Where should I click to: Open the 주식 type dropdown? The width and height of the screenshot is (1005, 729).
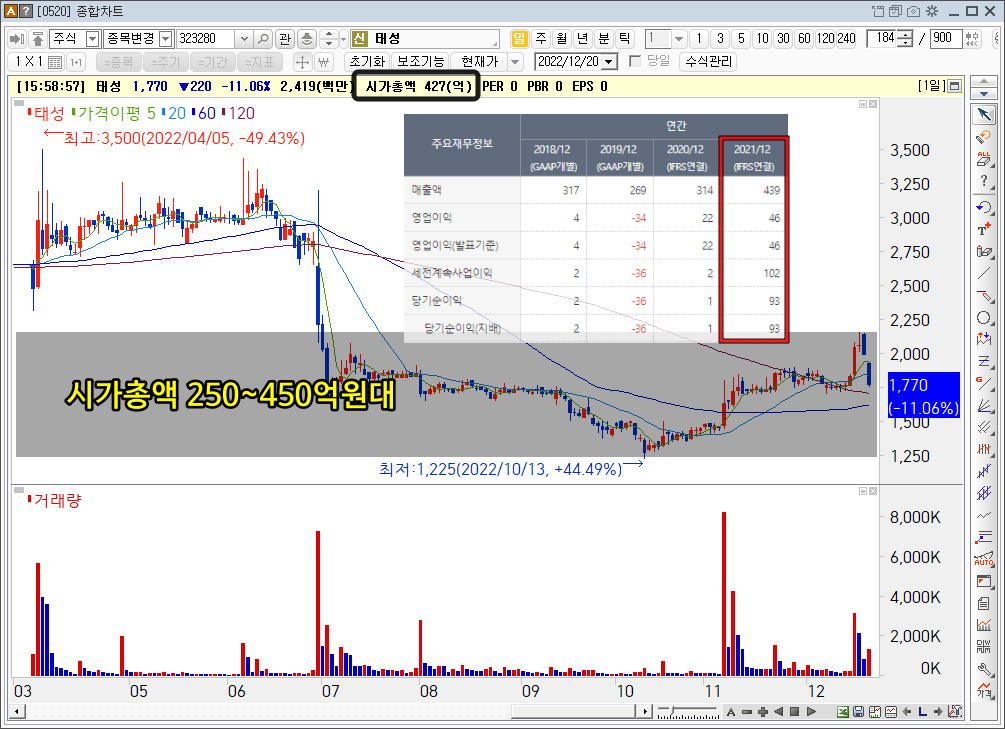[93, 39]
